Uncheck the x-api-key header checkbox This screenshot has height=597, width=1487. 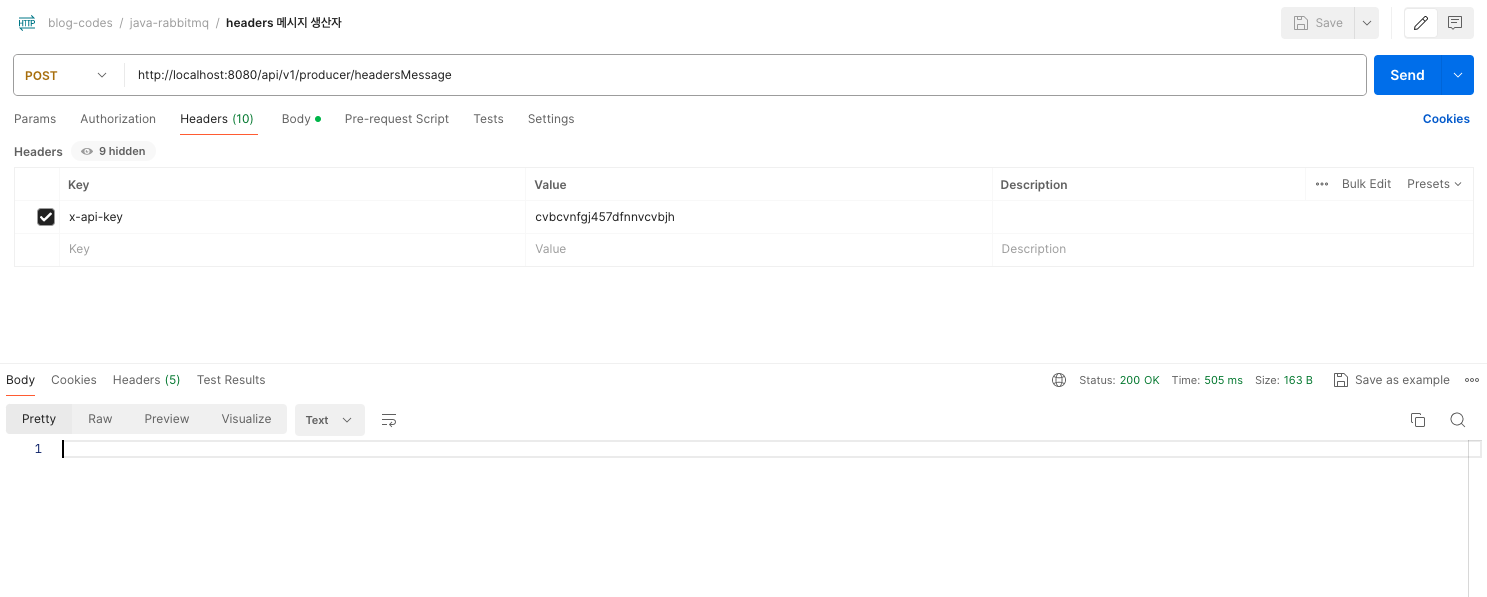pos(46,217)
